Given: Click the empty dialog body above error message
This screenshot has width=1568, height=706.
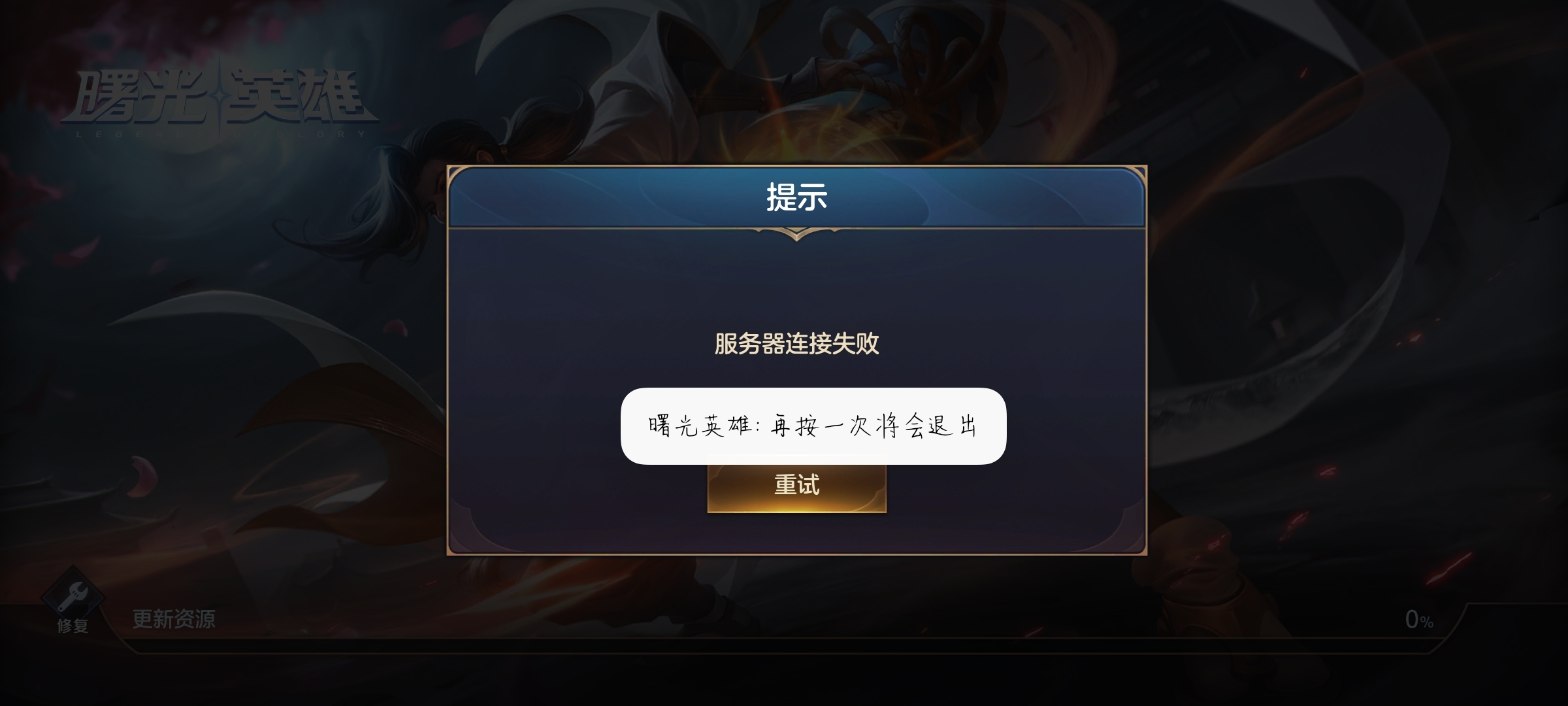Looking at the screenshot, I should coord(796,281).
